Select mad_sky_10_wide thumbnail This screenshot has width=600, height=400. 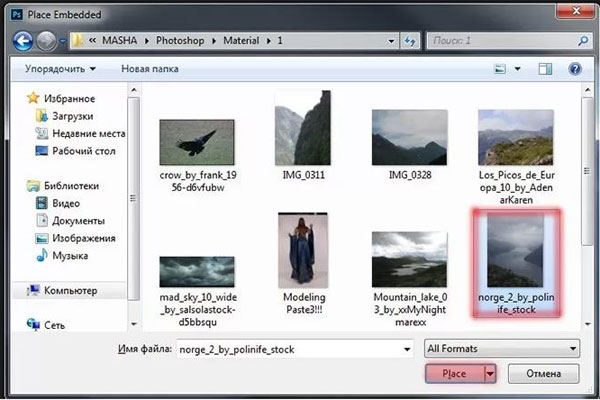coord(197,272)
